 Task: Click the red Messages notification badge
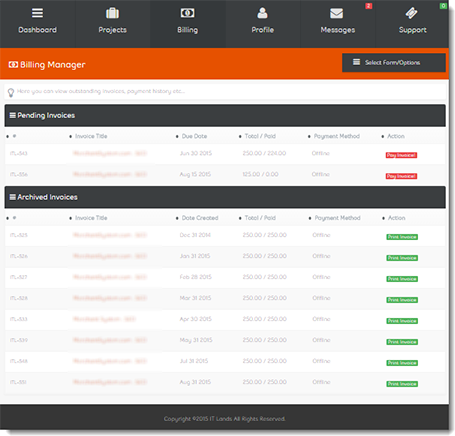point(368,6)
